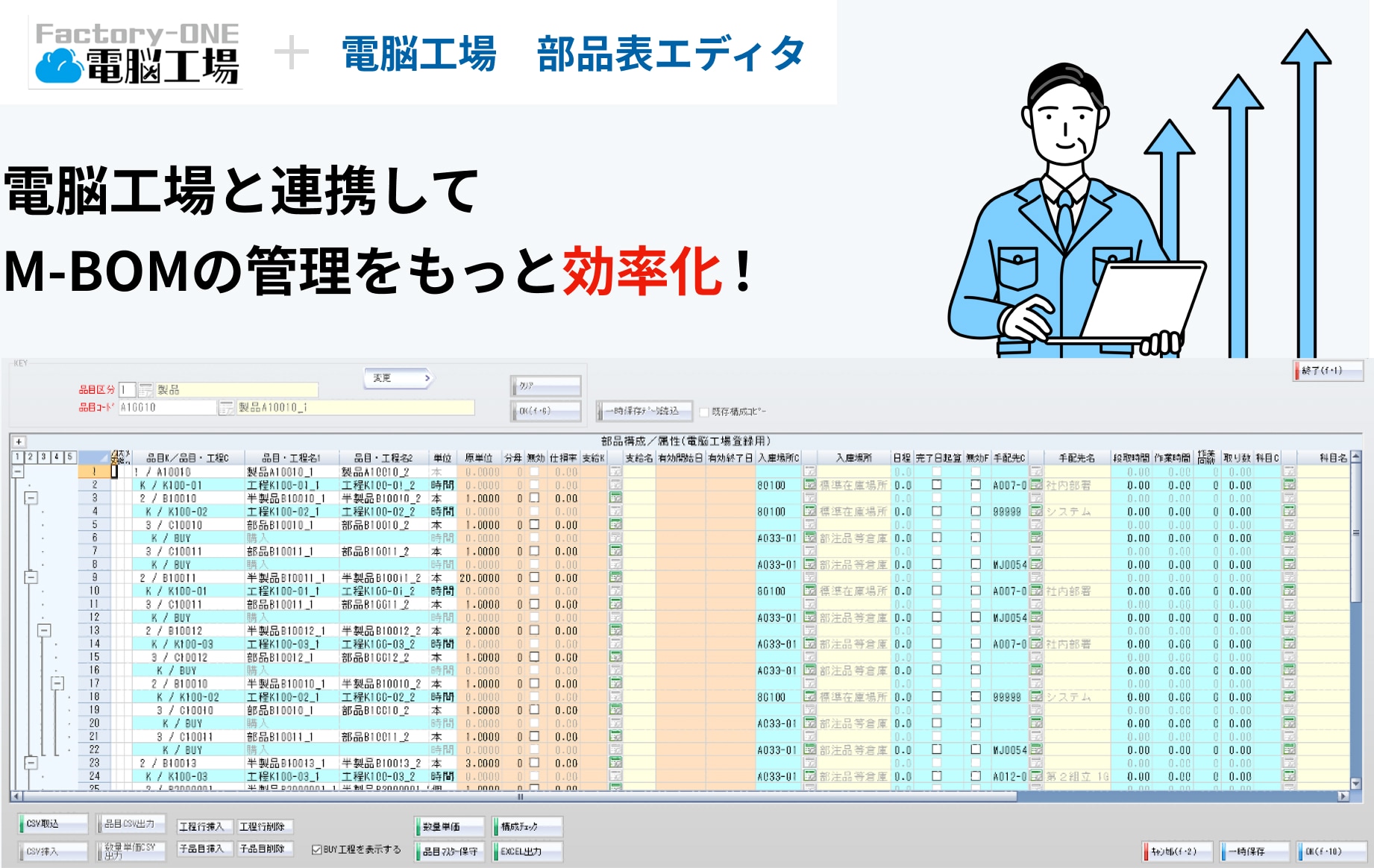Image resolution: width=1374 pixels, height=868 pixels.
Task: Select outline level 5 tab
Action: [x=69, y=456]
